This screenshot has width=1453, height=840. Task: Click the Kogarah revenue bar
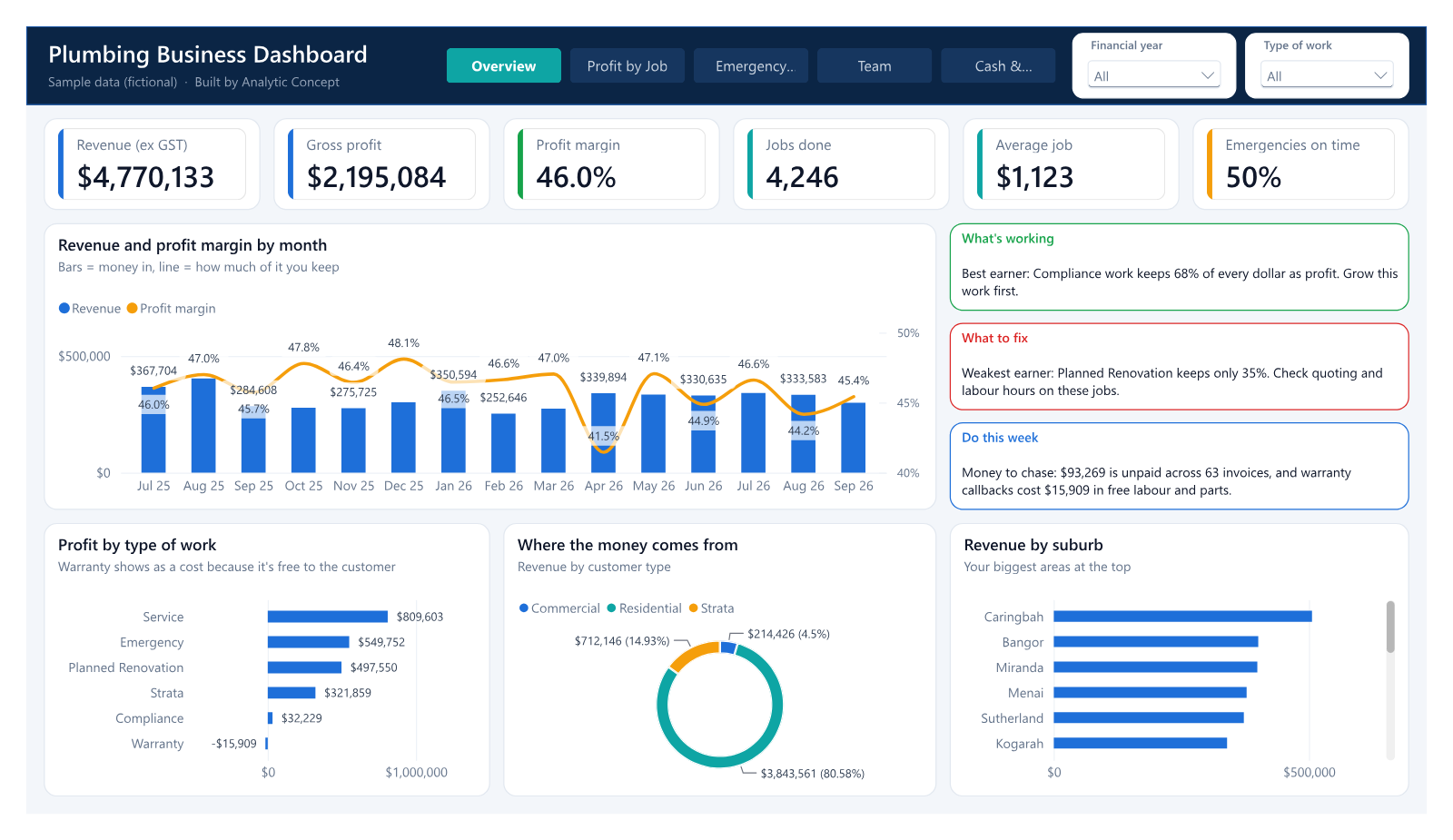[1140, 744]
